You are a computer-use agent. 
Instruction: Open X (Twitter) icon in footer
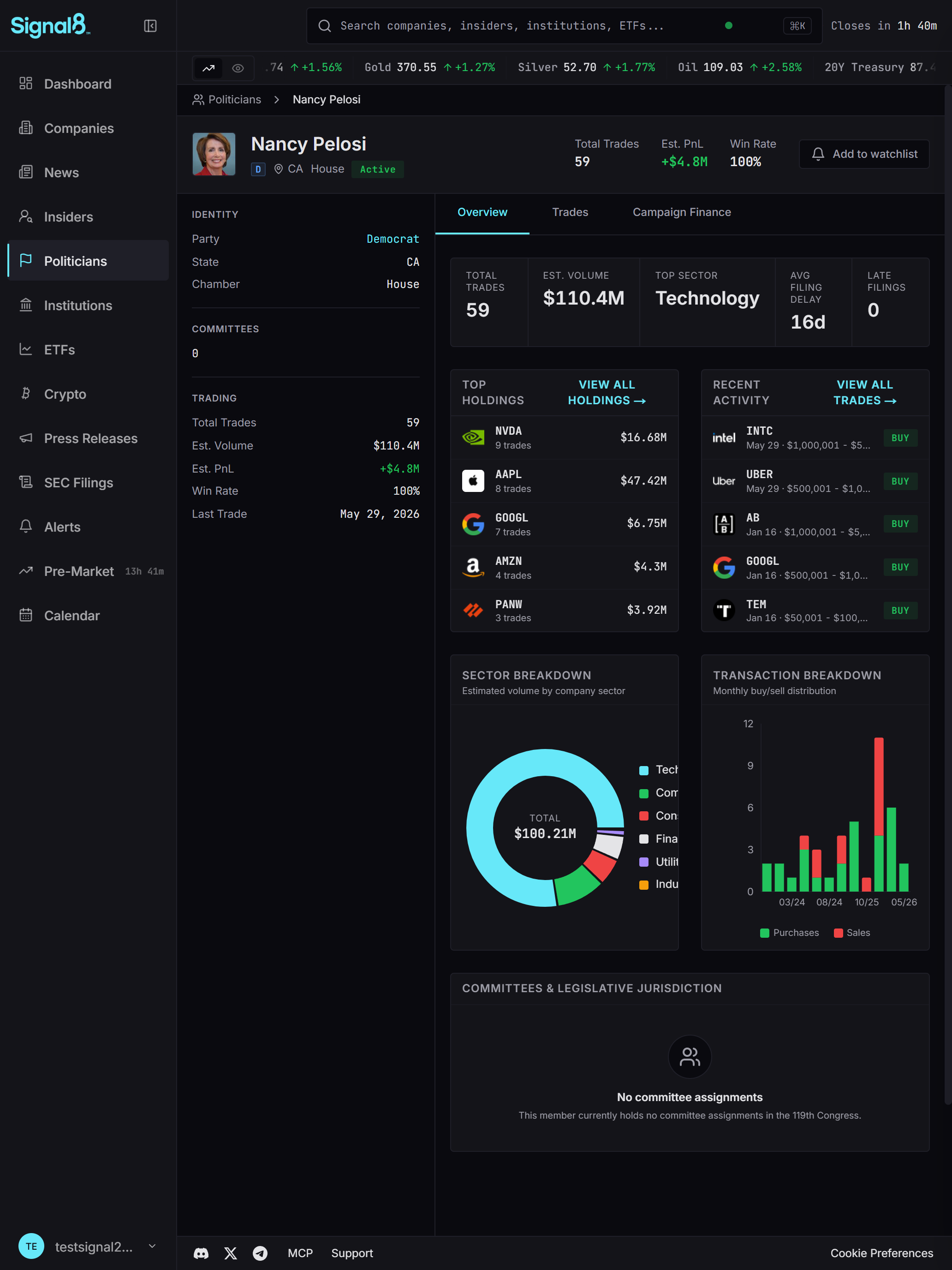tap(231, 1253)
